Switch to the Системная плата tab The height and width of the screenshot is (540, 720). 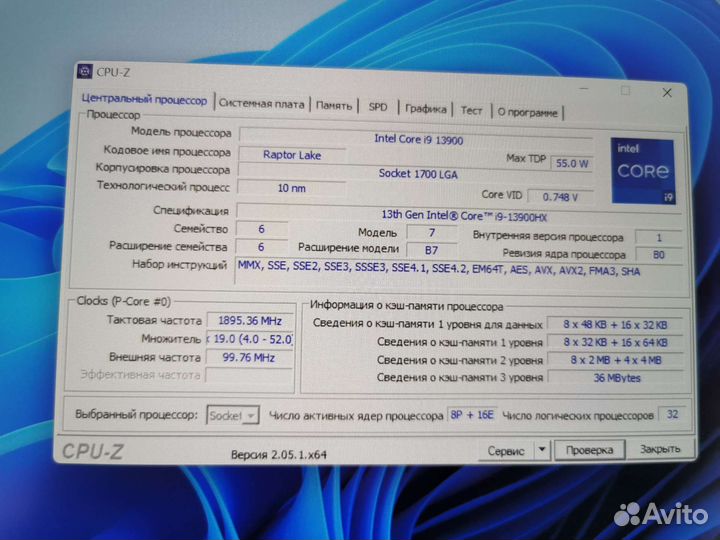point(261,104)
